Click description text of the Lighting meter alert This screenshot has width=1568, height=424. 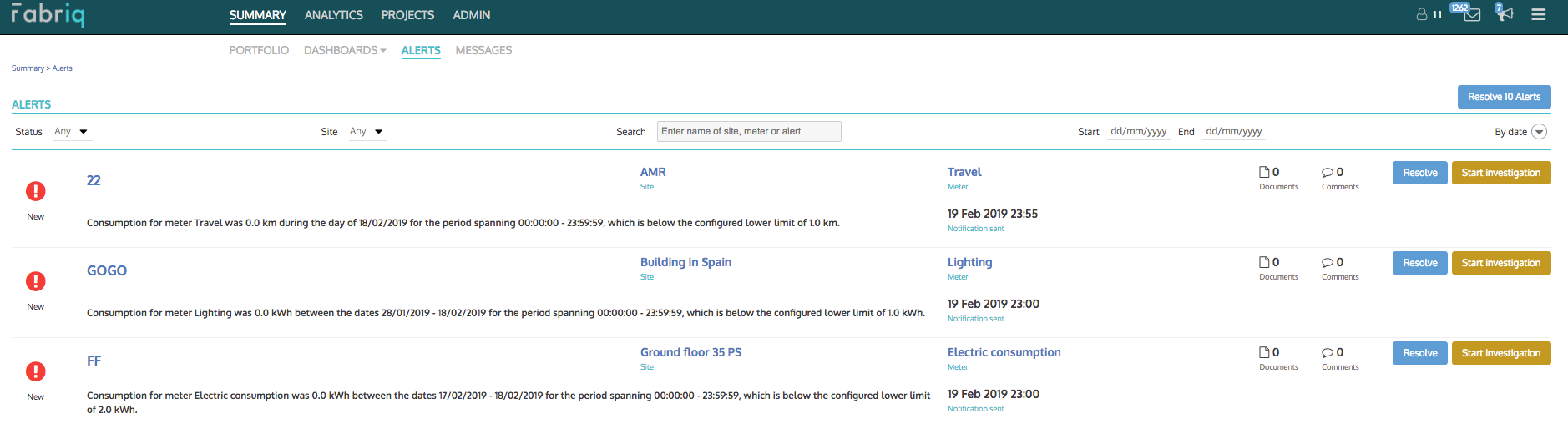click(506, 313)
